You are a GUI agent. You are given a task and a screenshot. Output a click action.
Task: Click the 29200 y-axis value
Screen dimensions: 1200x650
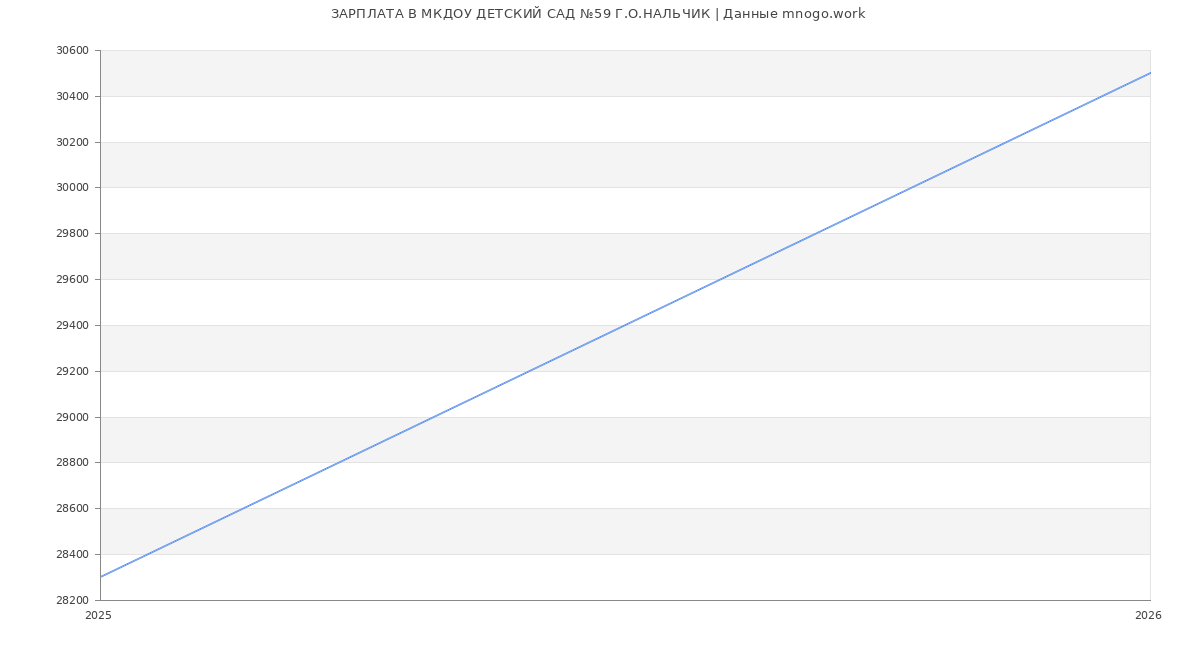[72, 372]
